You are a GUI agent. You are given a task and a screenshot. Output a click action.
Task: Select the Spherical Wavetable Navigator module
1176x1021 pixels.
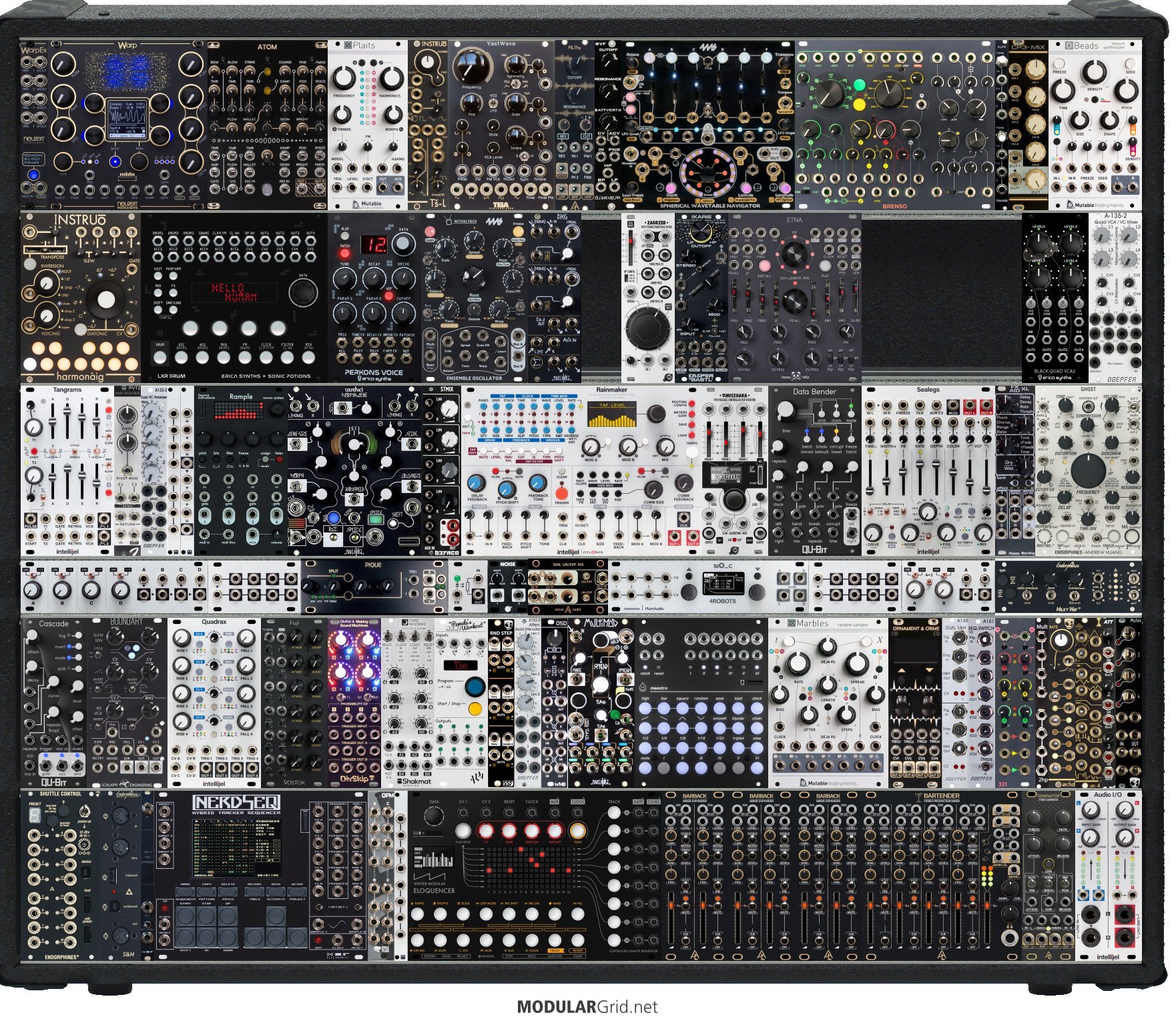pyautogui.click(x=708, y=125)
